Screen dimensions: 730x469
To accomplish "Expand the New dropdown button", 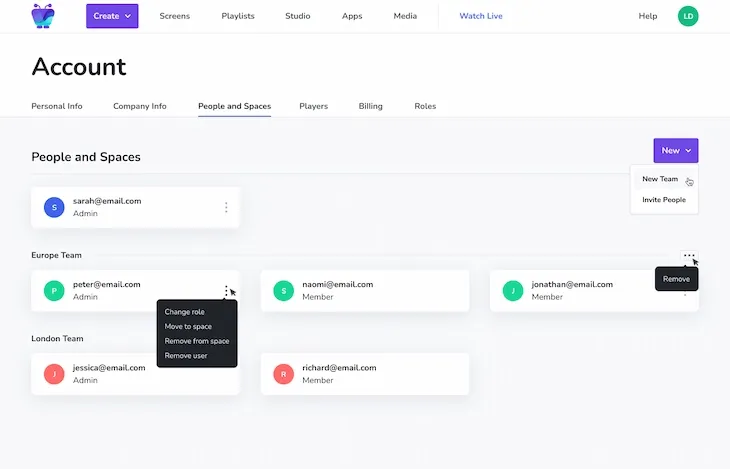I will pos(676,150).
